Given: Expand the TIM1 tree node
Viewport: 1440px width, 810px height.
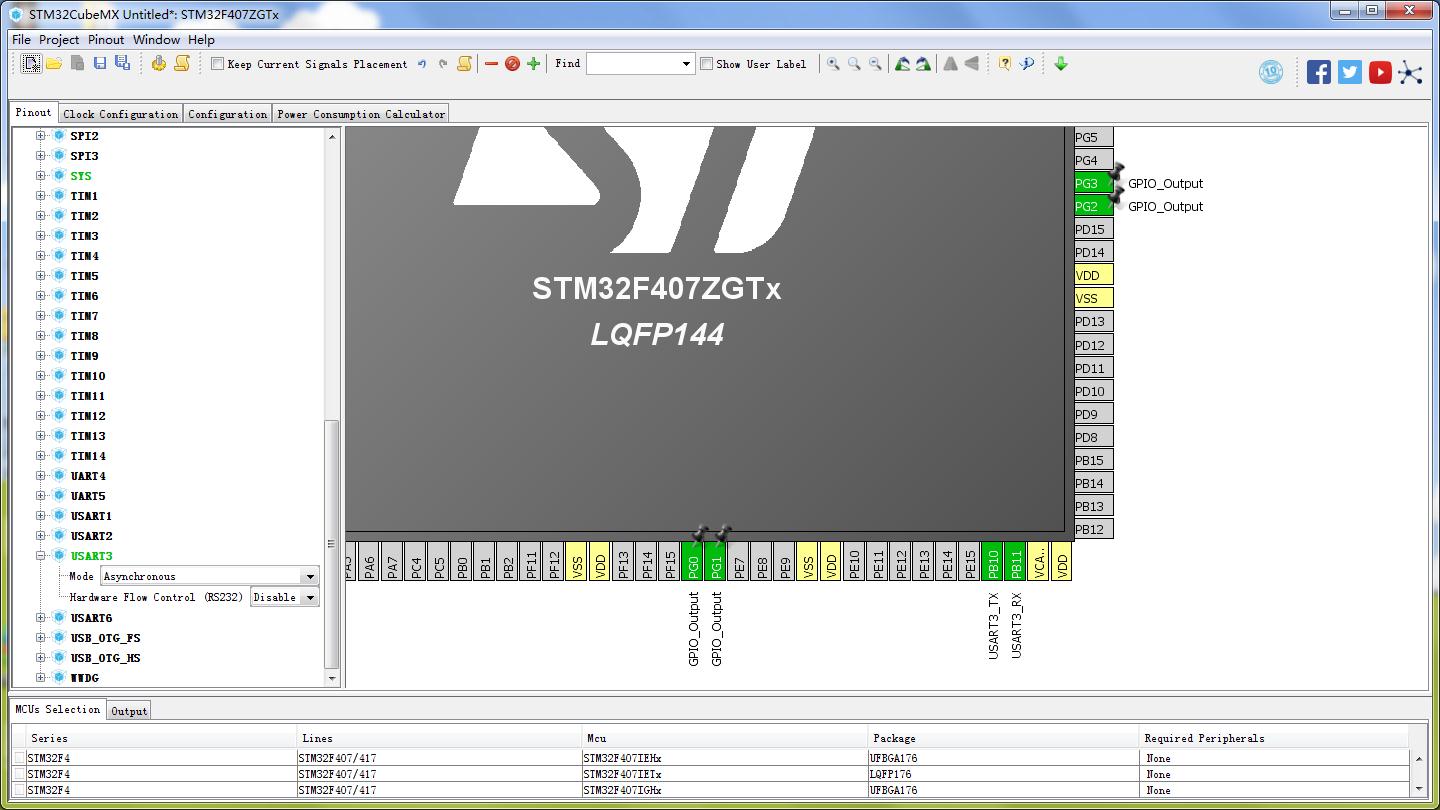Looking at the screenshot, I should pos(41,196).
